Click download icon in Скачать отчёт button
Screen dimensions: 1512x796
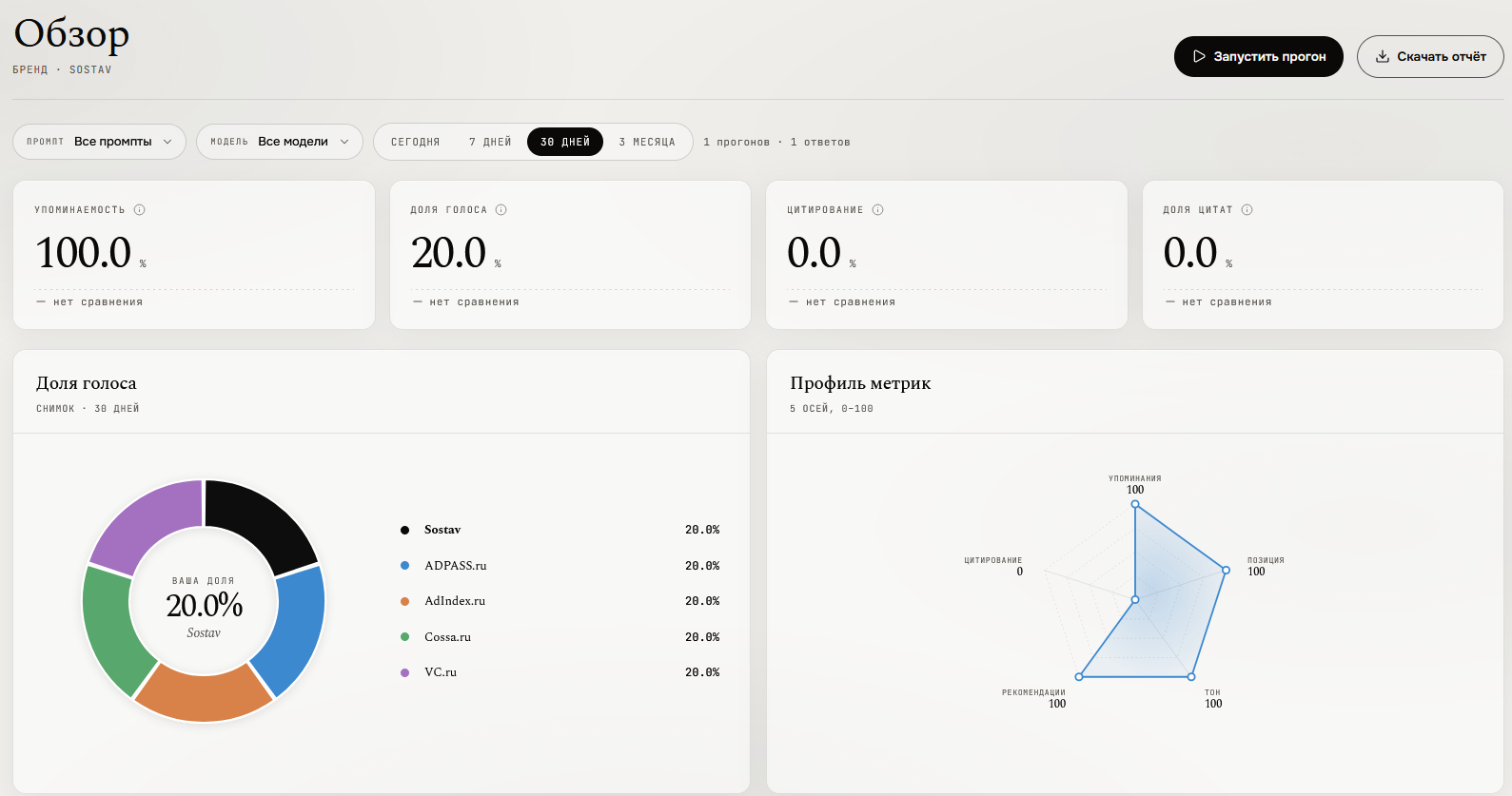coord(1383,57)
